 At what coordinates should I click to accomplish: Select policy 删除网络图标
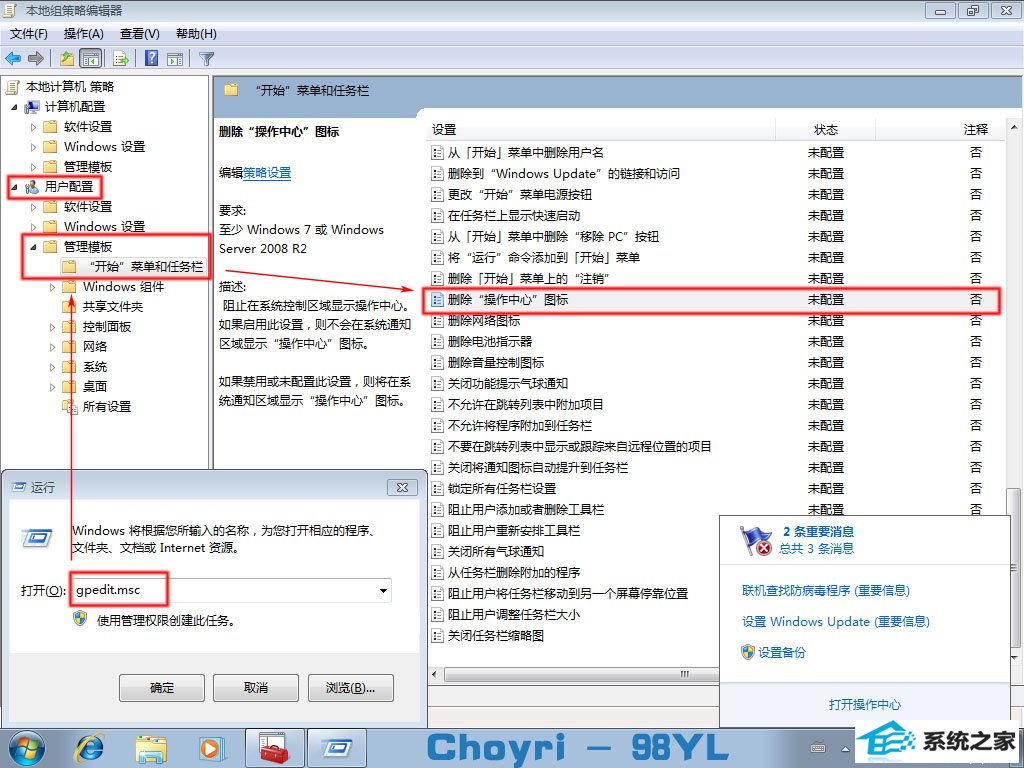pyautogui.click(x=484, y=321)
